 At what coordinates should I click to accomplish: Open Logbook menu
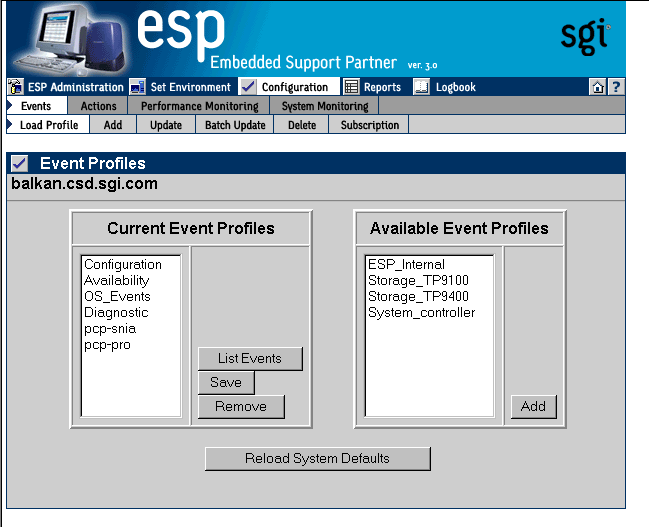tap(456, 87)
